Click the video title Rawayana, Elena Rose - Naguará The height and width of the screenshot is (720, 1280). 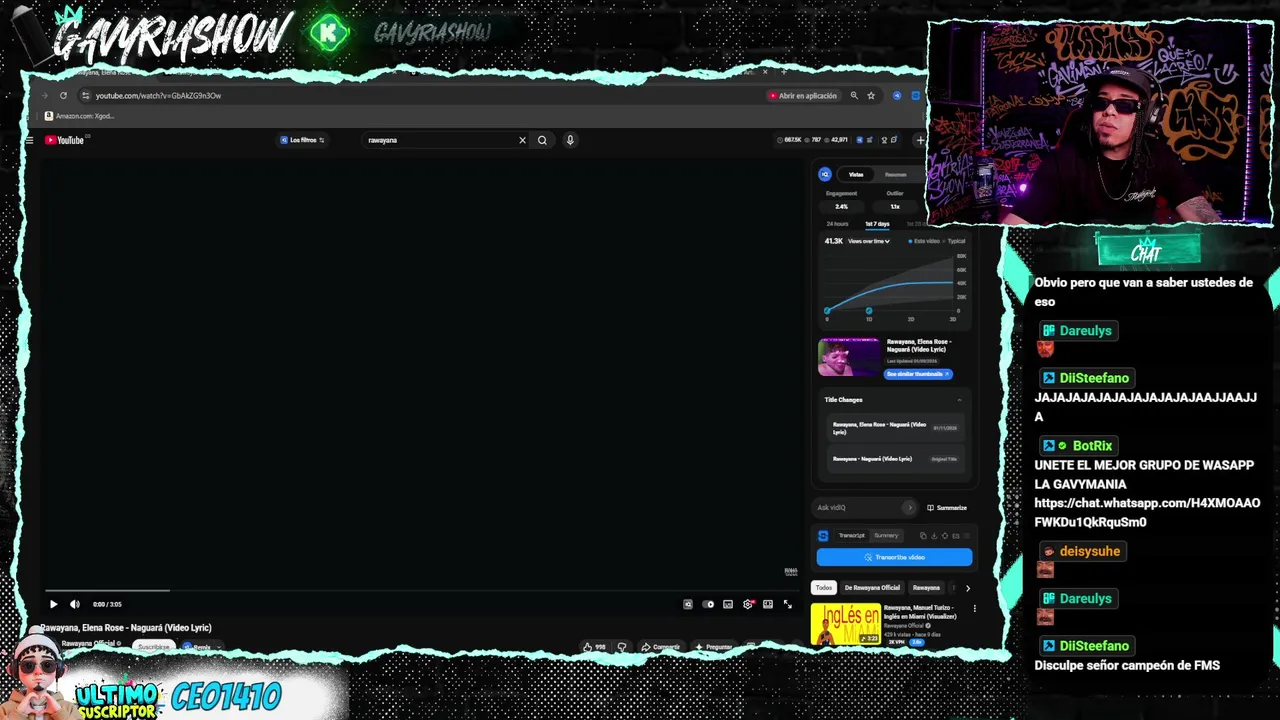pyautogui.click(x=126, y=628)
